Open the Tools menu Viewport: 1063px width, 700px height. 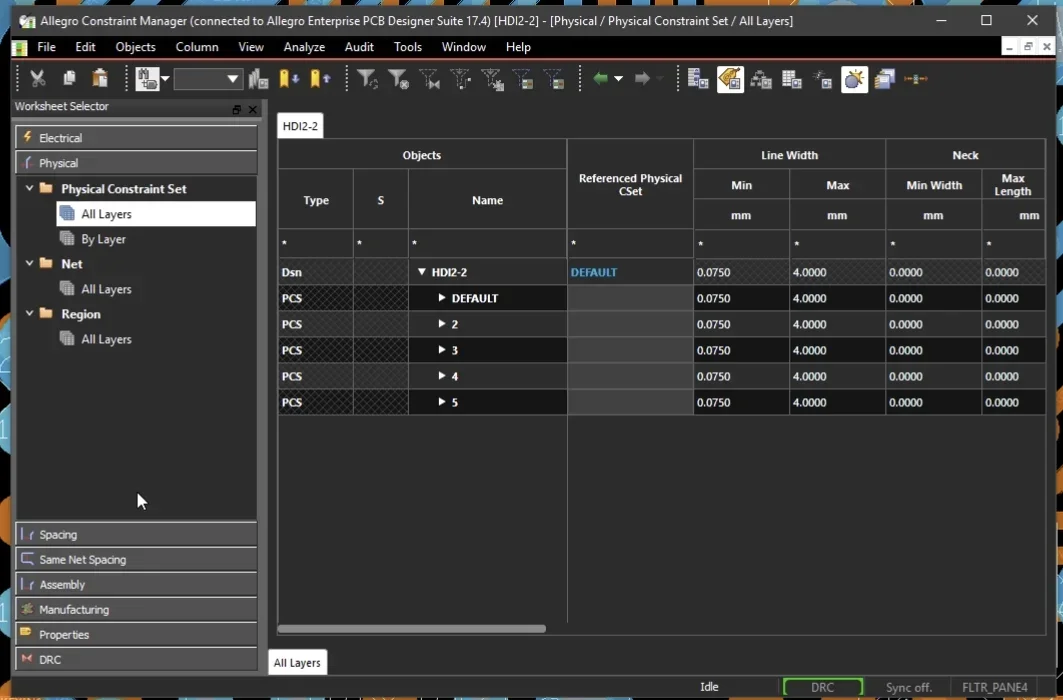(x=407, y=47)
